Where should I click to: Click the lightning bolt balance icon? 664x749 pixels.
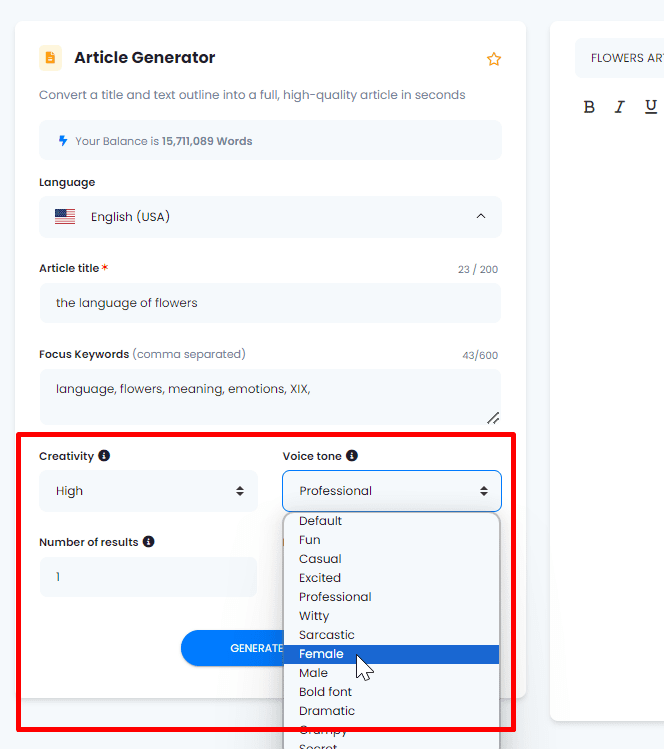[x=63, y=141]
